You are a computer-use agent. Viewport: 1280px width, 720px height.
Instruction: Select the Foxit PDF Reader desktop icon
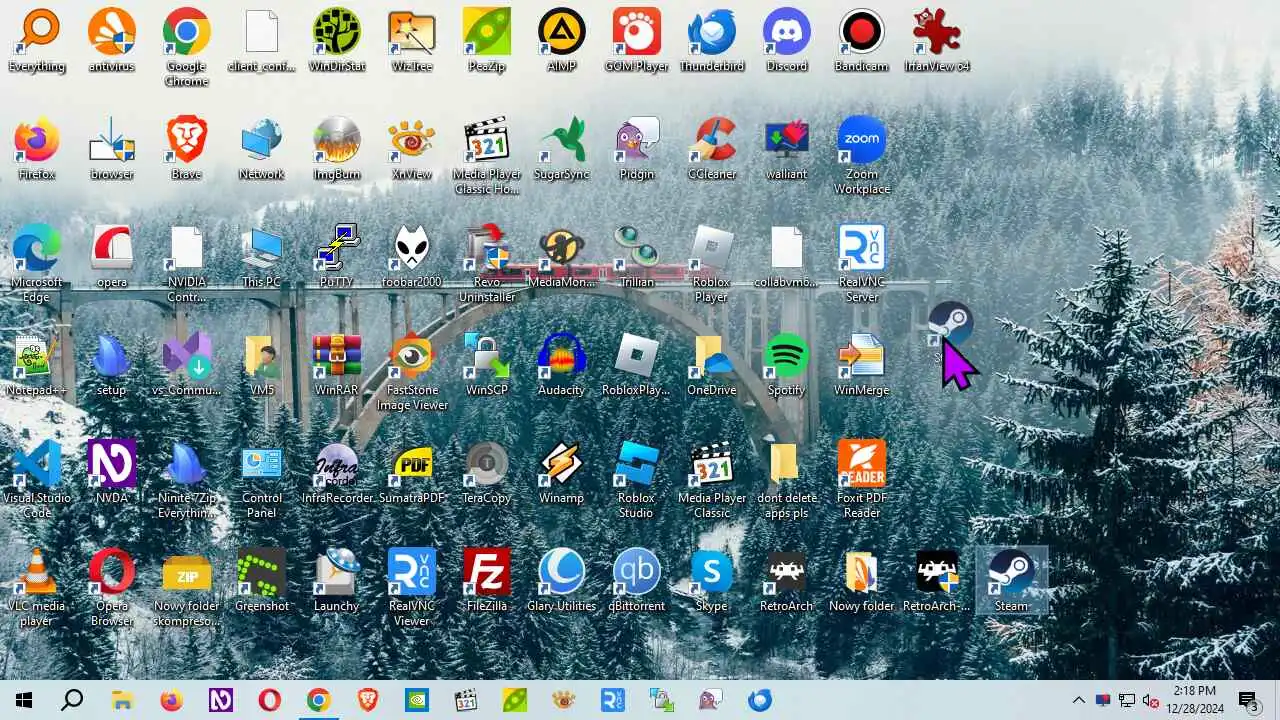862,479
